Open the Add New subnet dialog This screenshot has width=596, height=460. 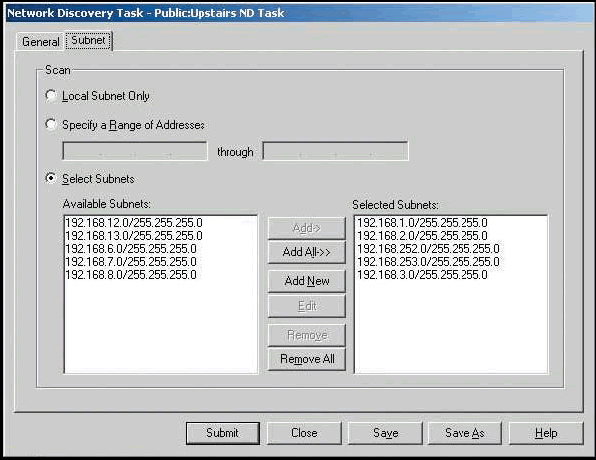[307, 281]
